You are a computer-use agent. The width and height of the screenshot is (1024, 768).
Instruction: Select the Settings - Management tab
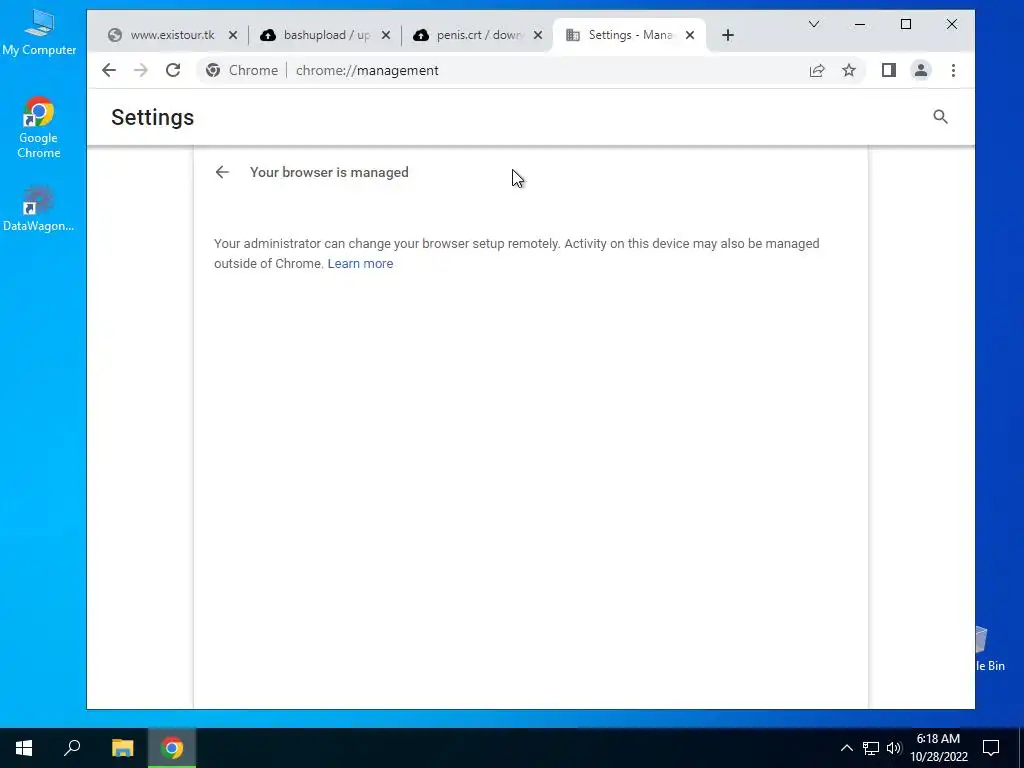630,35
